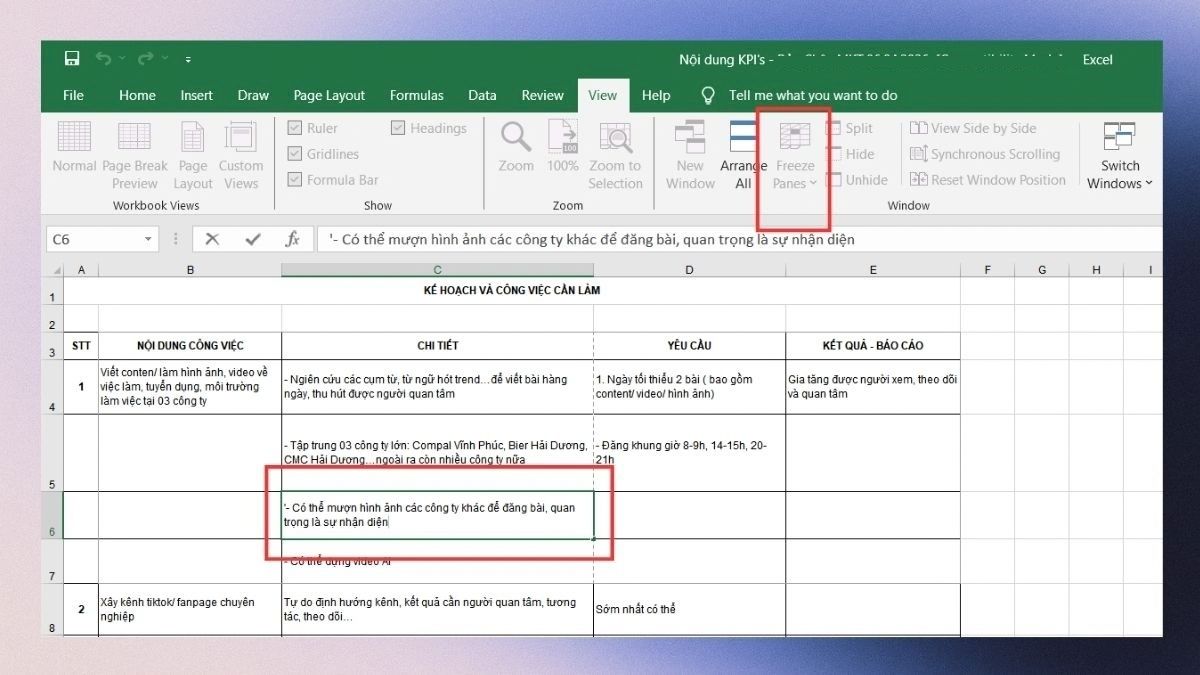The width and height of the screenshot is (1200, 675).
Task: Click the 'CHI TIẾT' header cell
Action: tap(437, 346)
